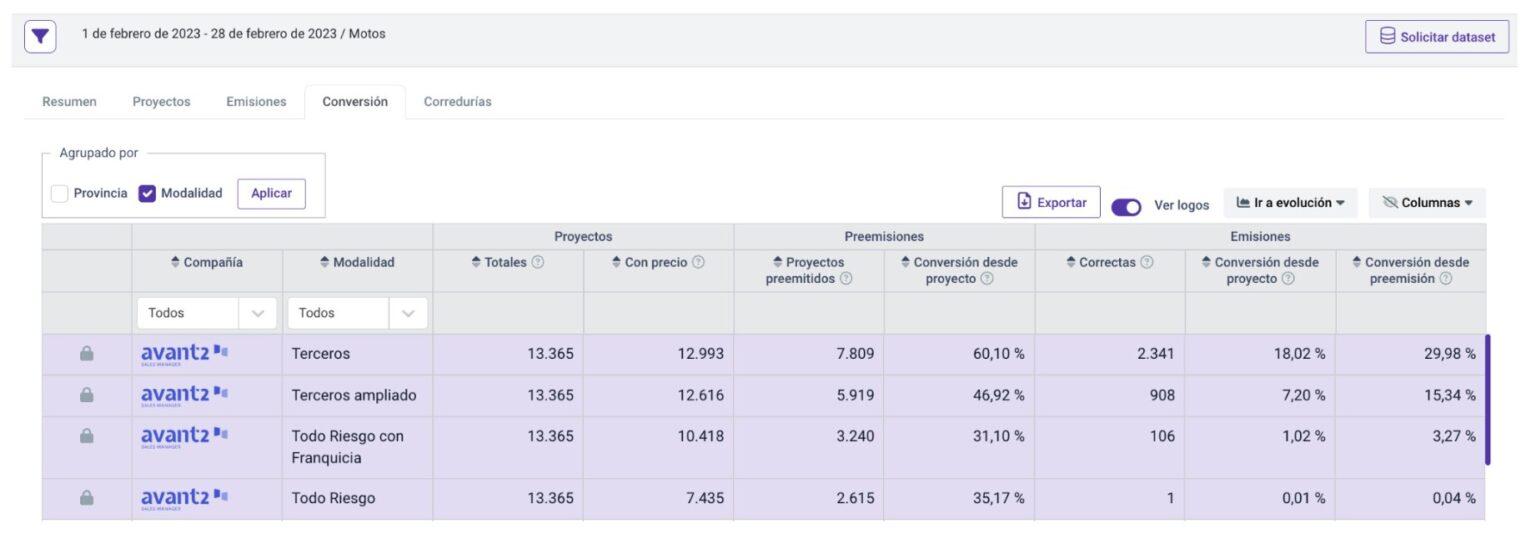Viewport: 1536px width, 539px height.
Task: Switch to the Emisiones tab
Action: [256, 102]
